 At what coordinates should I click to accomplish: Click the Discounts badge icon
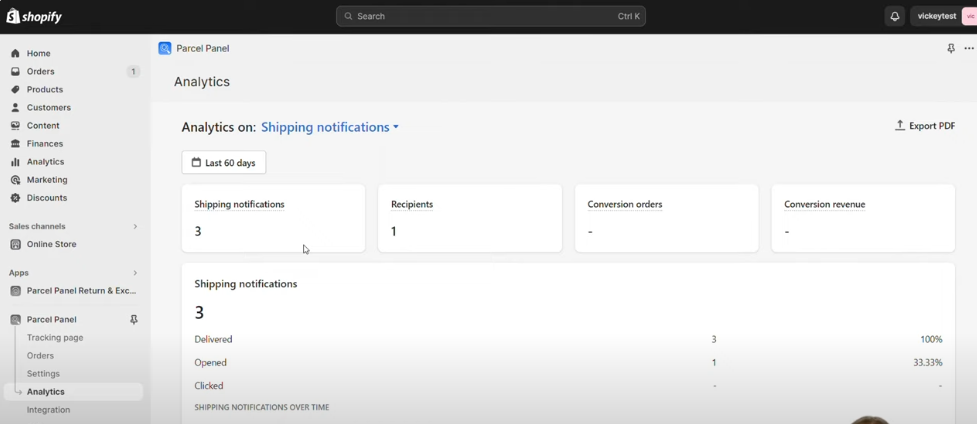click(16, 198)
